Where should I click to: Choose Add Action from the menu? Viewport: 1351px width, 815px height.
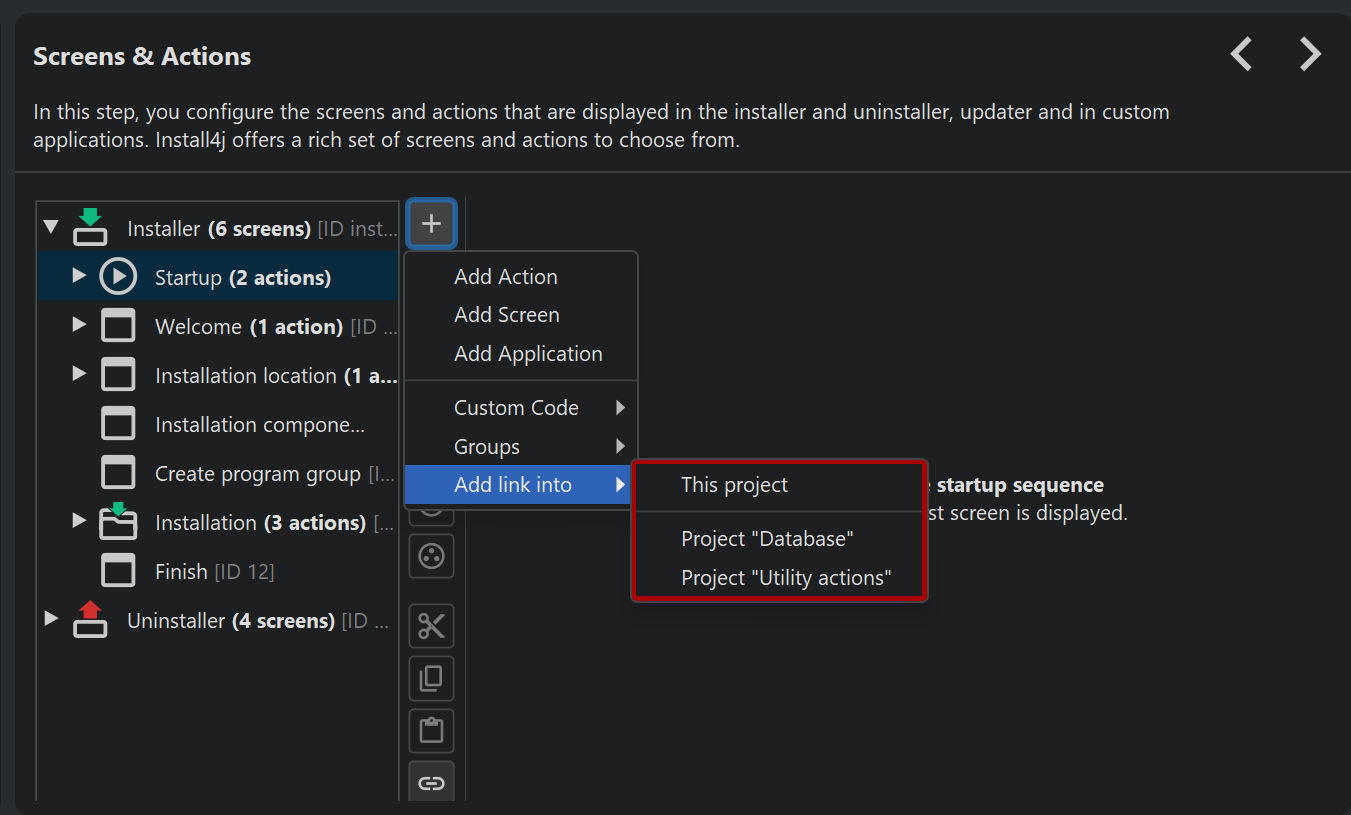[x=505, y=277]
